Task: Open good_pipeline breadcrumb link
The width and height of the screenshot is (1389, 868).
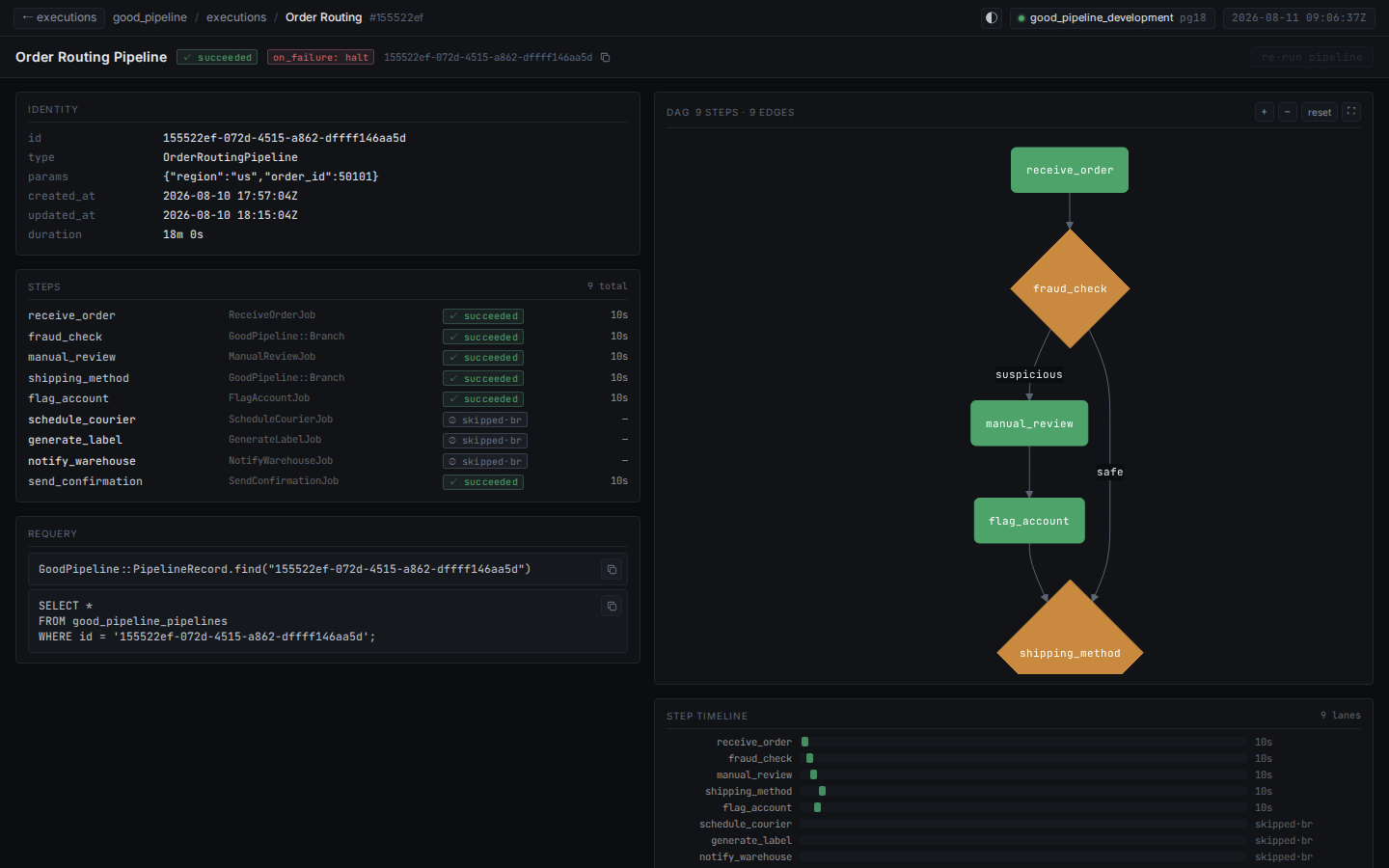Action: (150, 17)
